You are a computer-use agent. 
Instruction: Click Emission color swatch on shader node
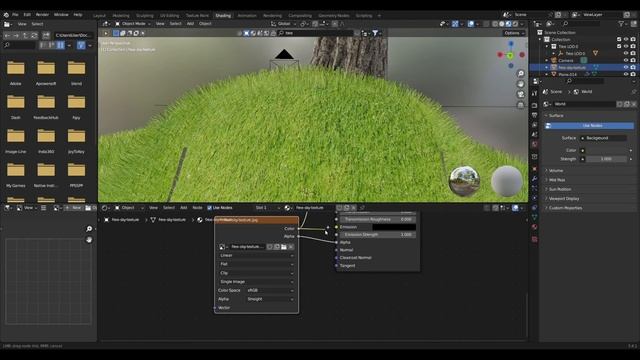[394, 227]
